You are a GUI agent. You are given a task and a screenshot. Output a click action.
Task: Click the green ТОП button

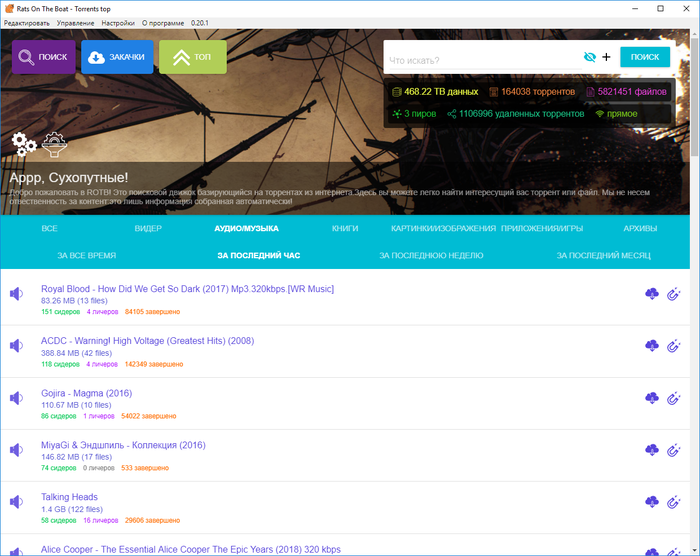[x=192, y=57]
